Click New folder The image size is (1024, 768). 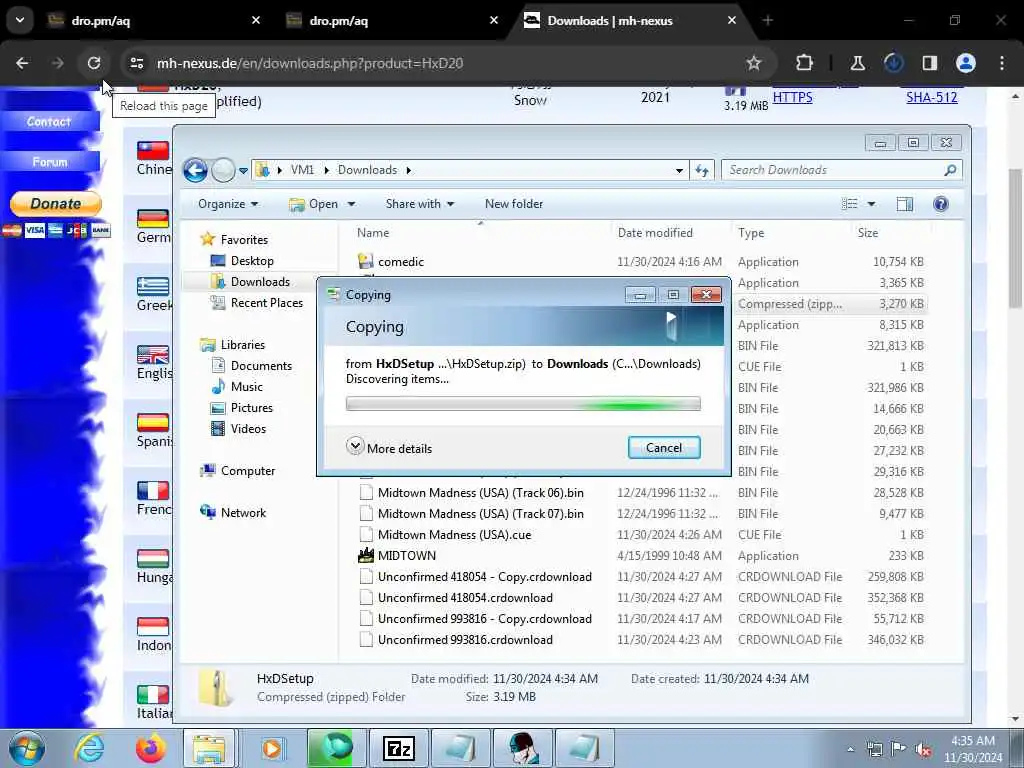[x=514, y=204]
